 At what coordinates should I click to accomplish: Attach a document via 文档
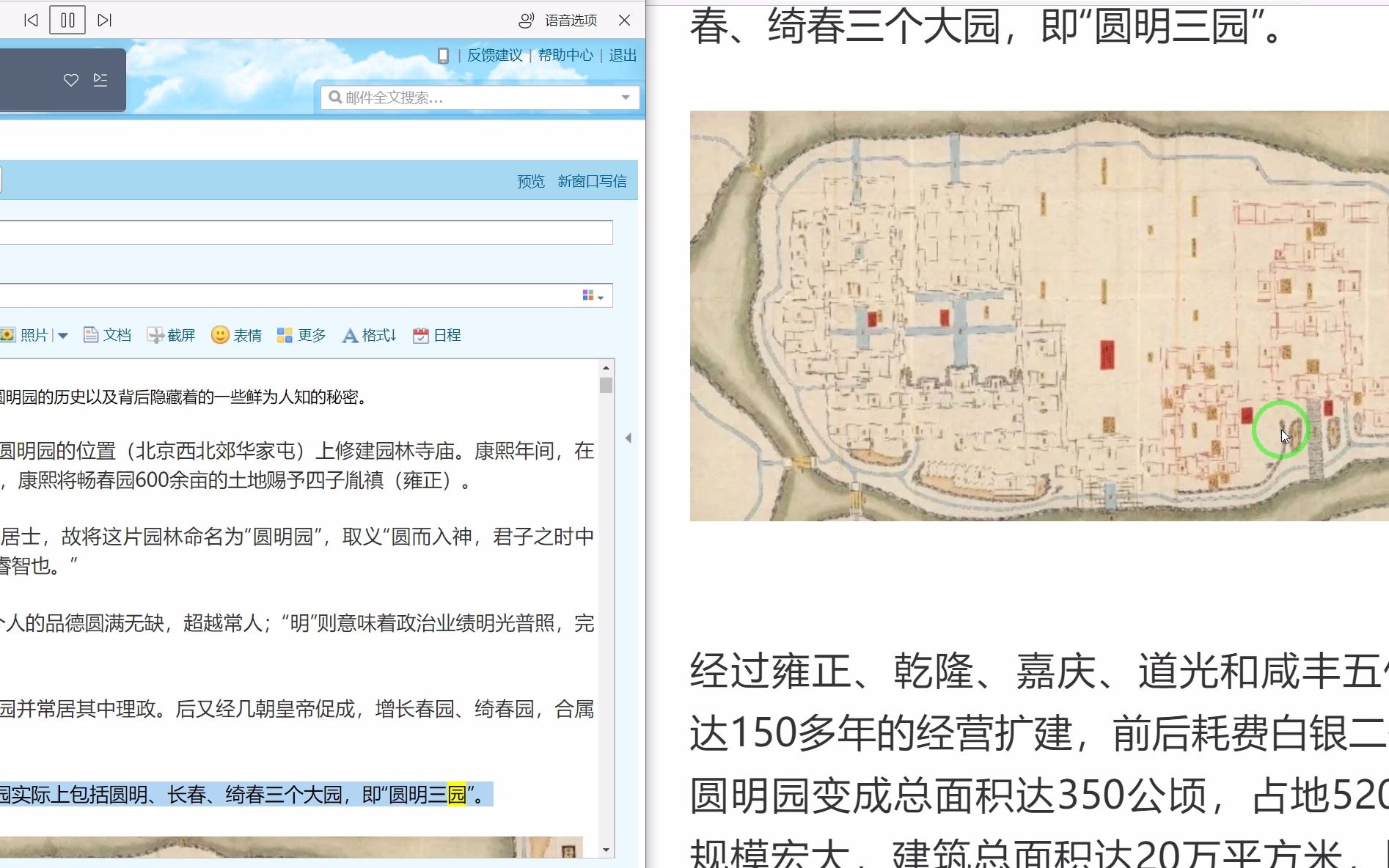(107, 335)
